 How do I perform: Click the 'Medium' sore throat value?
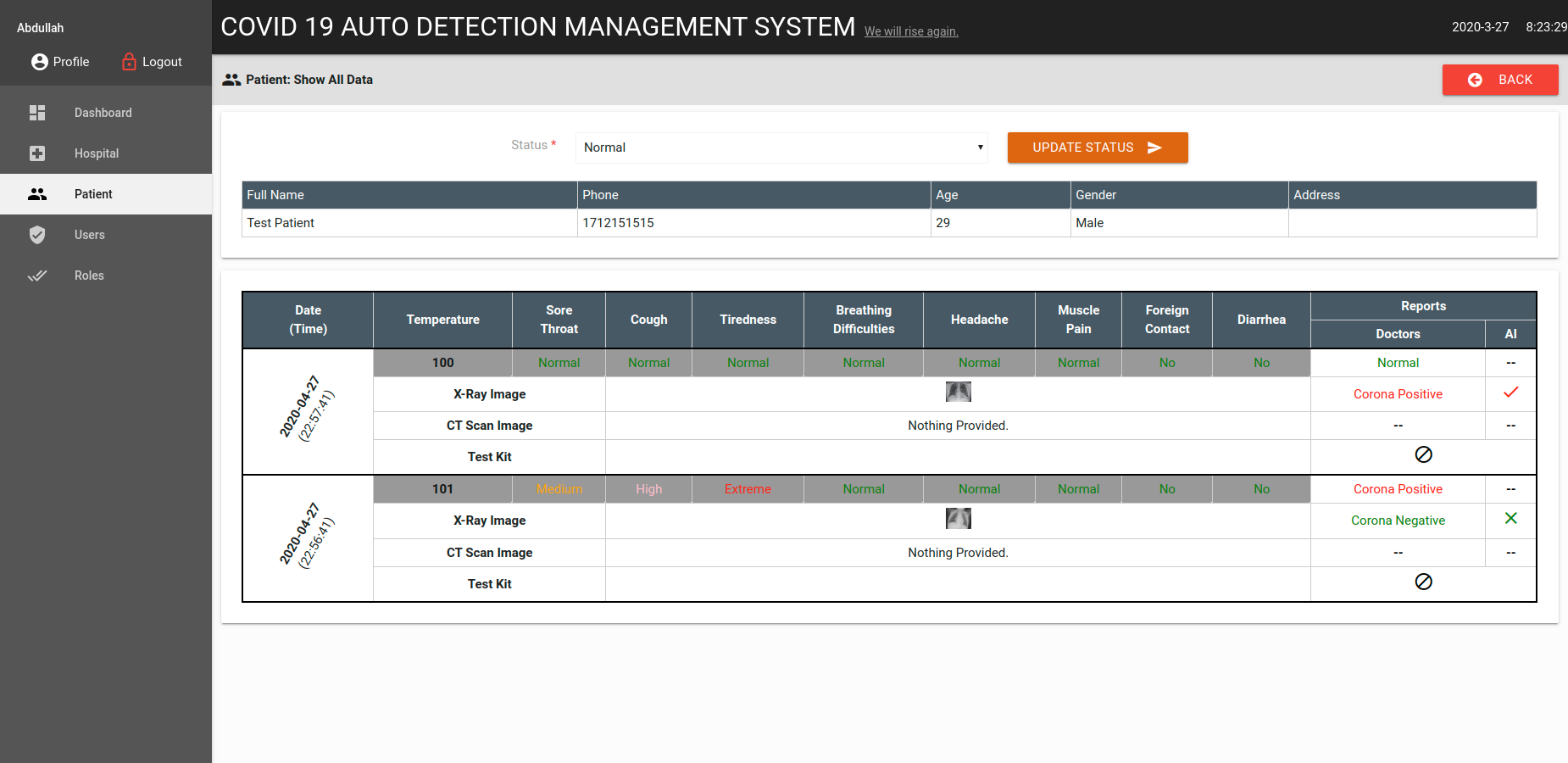(x=559, y=489)
